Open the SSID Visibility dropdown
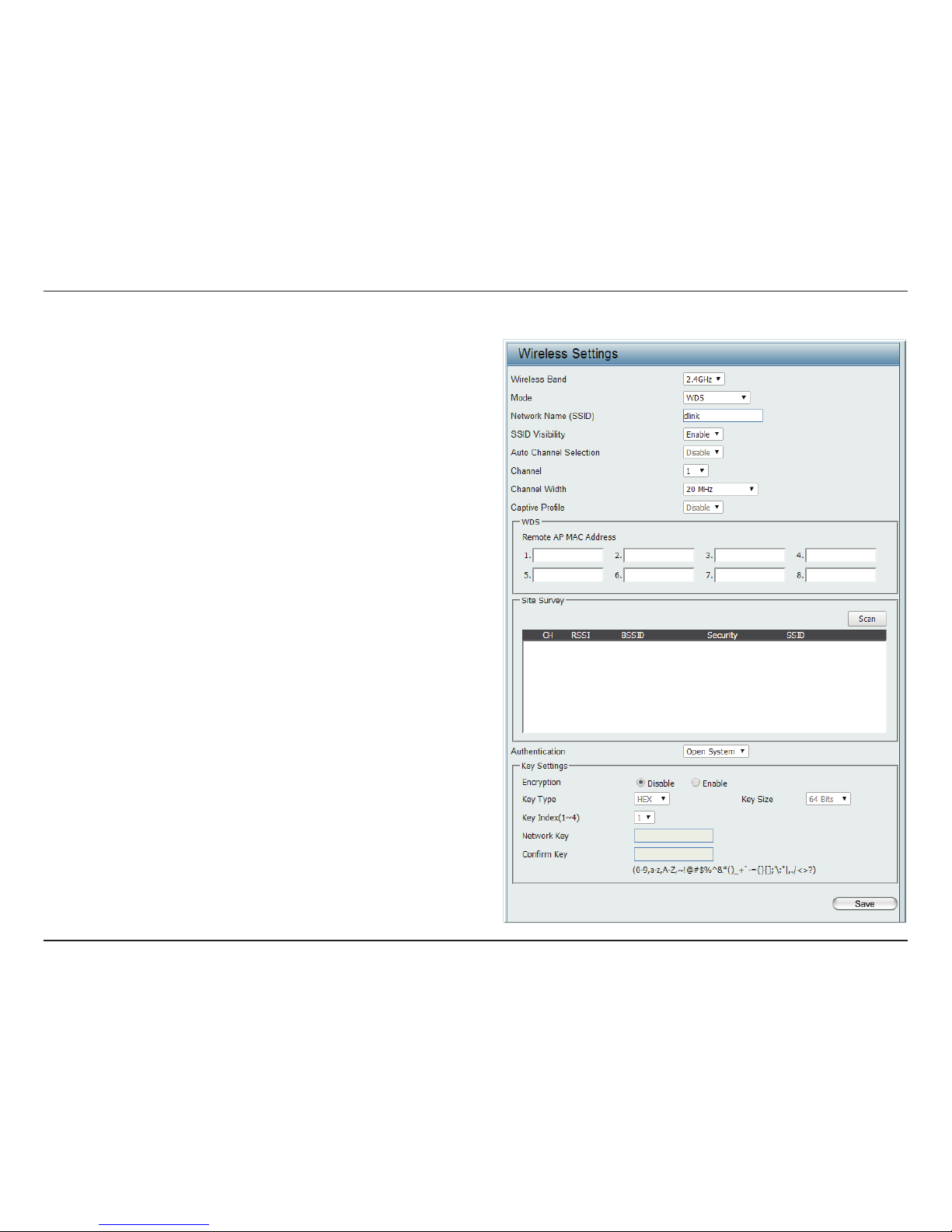952x1232 pixels. 703,435
